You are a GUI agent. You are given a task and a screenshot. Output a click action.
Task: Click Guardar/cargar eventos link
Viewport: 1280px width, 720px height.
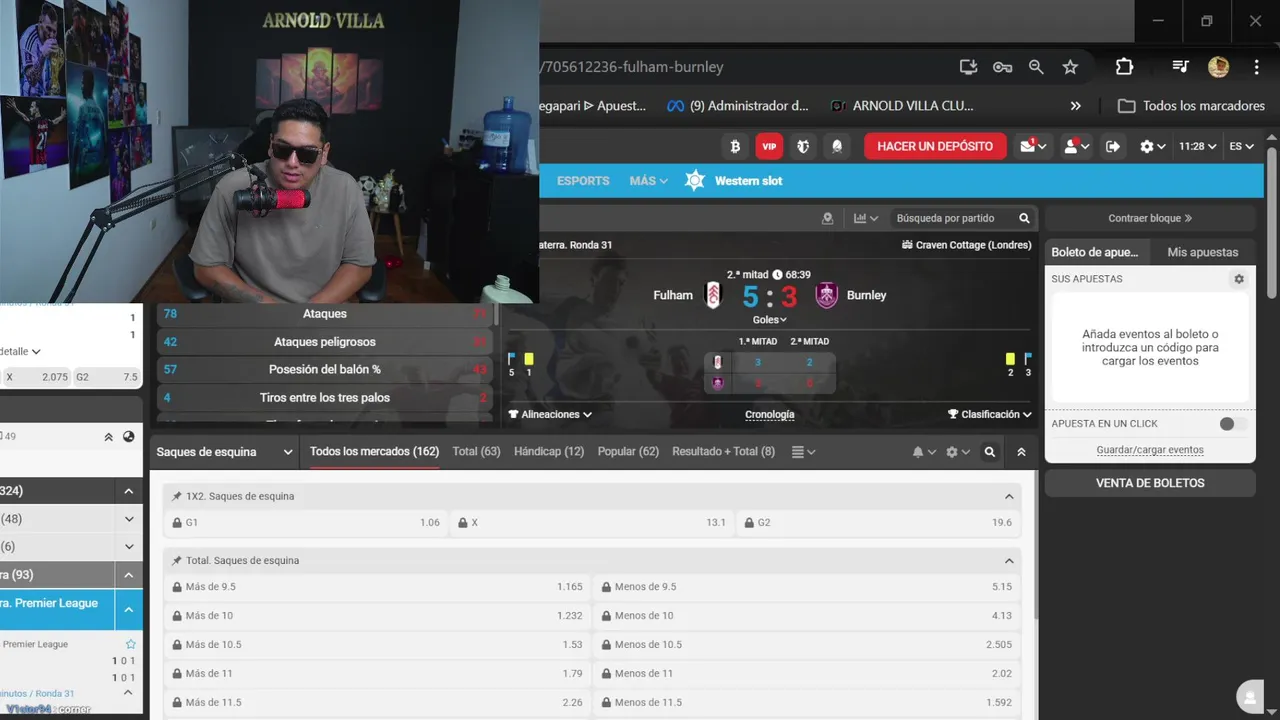tap(1150, 450)
